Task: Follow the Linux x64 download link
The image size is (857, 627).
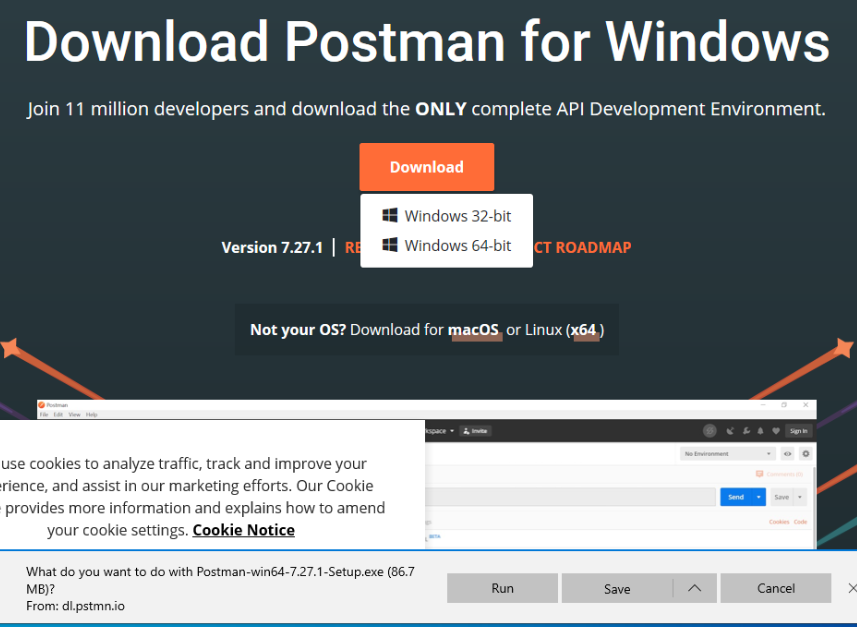Action: [x=585, y=330]
